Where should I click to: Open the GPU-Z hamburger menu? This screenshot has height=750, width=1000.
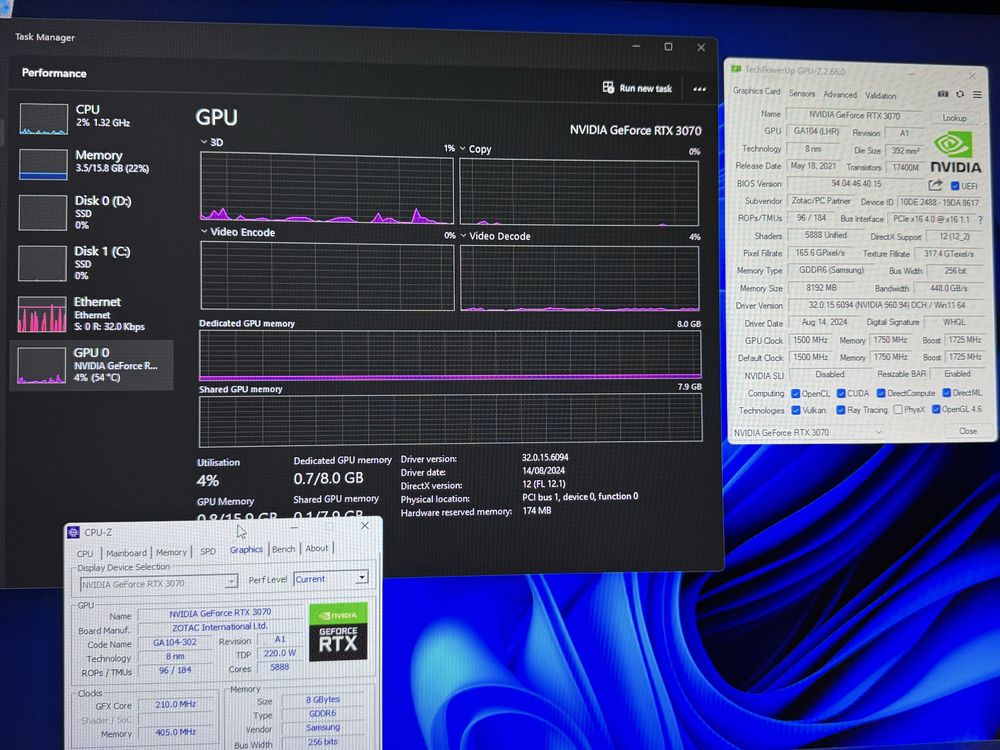(977, 94)
